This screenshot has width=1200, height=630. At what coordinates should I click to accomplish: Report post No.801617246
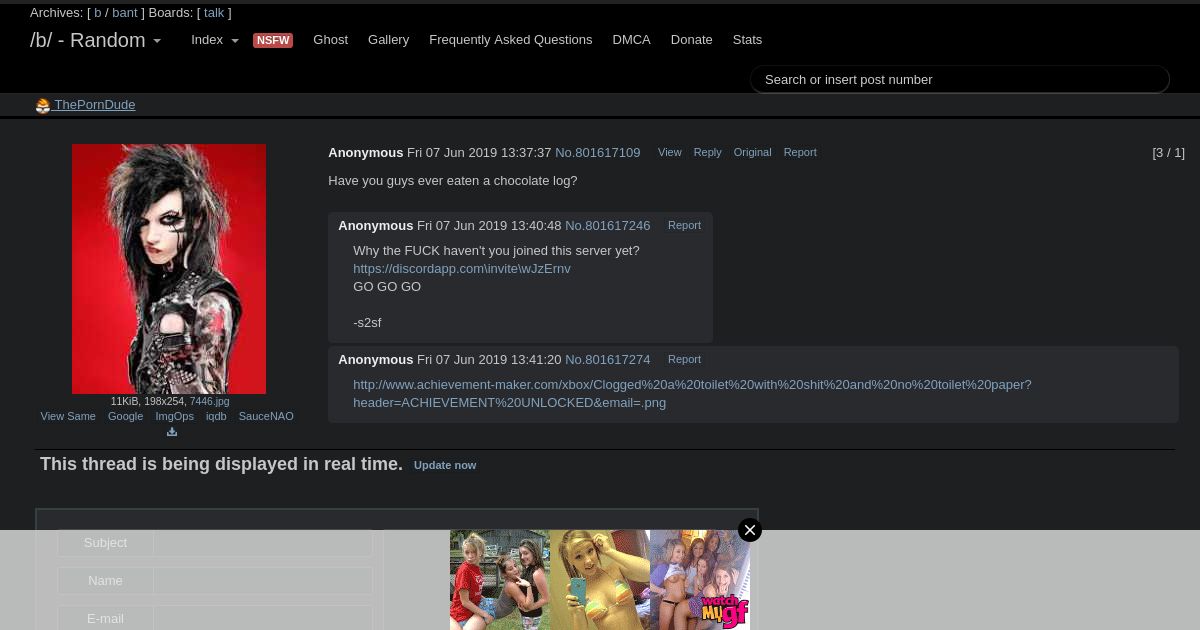pyautogui.click(x=684, y=225)
